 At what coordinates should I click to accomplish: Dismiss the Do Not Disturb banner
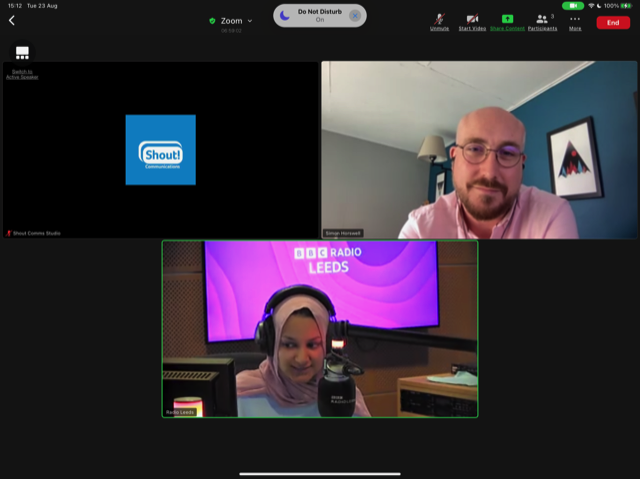point(355,16)
